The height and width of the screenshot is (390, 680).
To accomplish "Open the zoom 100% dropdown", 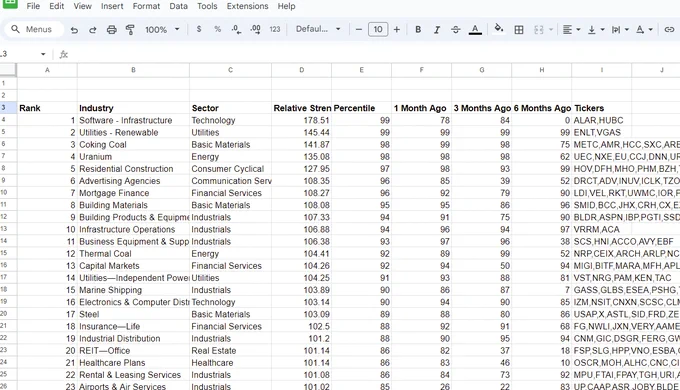I will click(162, 29).
